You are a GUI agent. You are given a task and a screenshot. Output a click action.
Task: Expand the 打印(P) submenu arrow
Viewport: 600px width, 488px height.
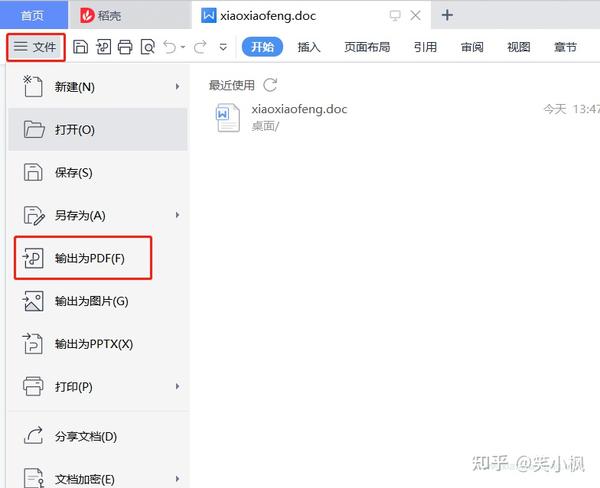point(177,387)
